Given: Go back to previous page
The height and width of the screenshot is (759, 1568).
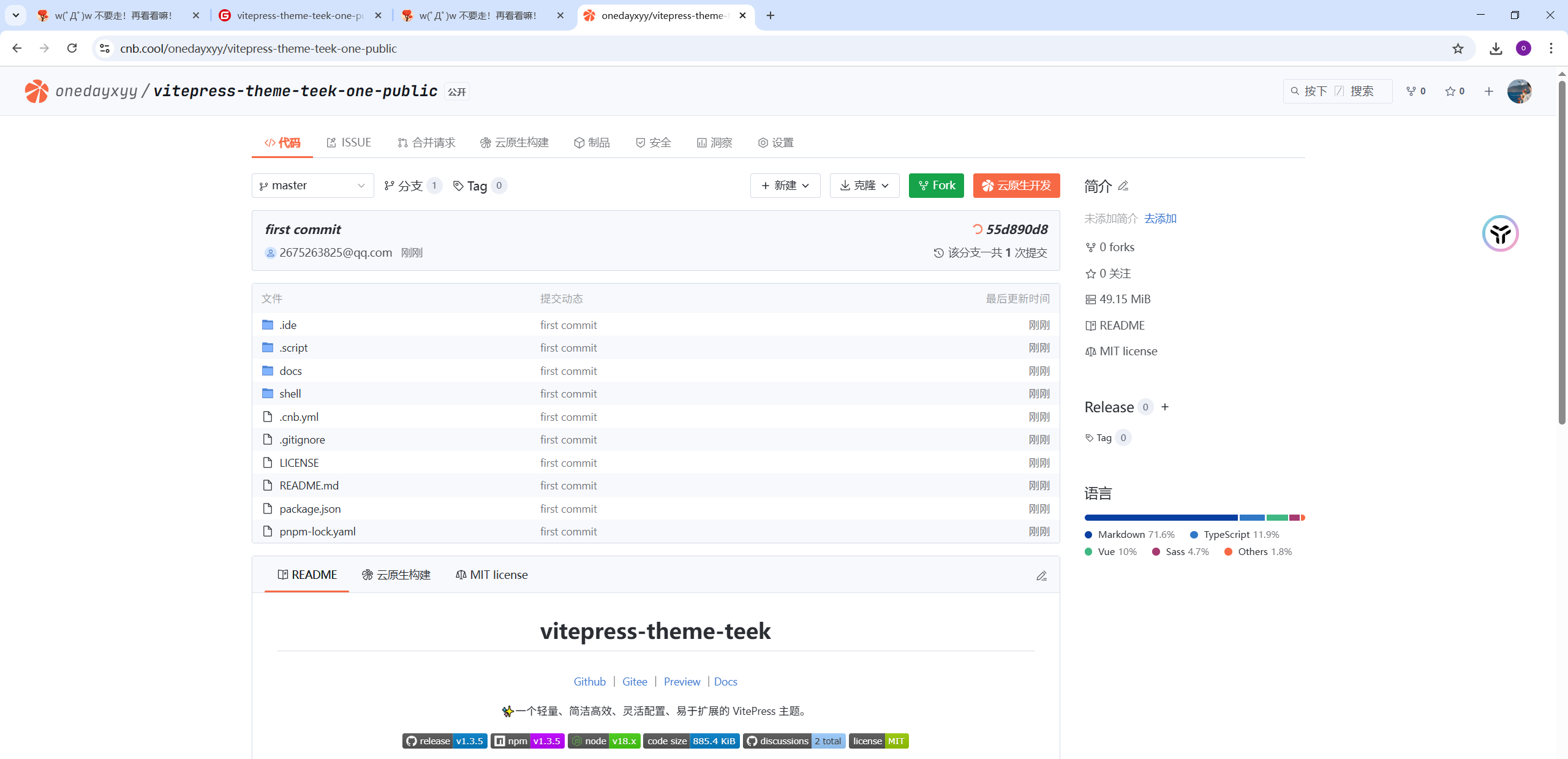Looking at the screenshot, I should [17, 48].
